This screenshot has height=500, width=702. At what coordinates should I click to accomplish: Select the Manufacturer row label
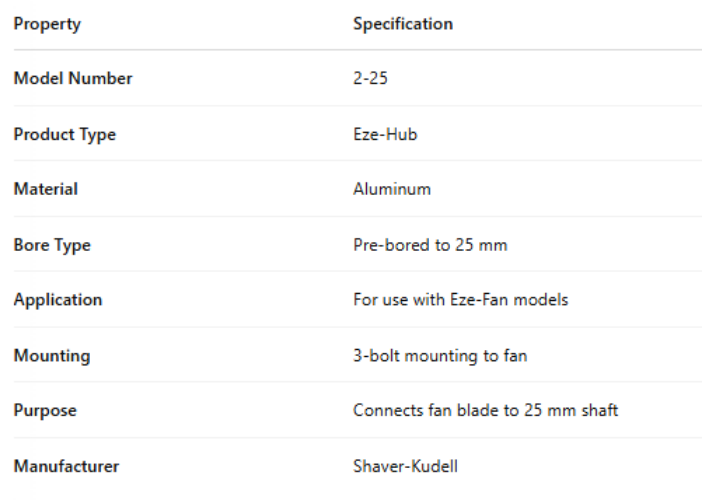click(65, 465)
